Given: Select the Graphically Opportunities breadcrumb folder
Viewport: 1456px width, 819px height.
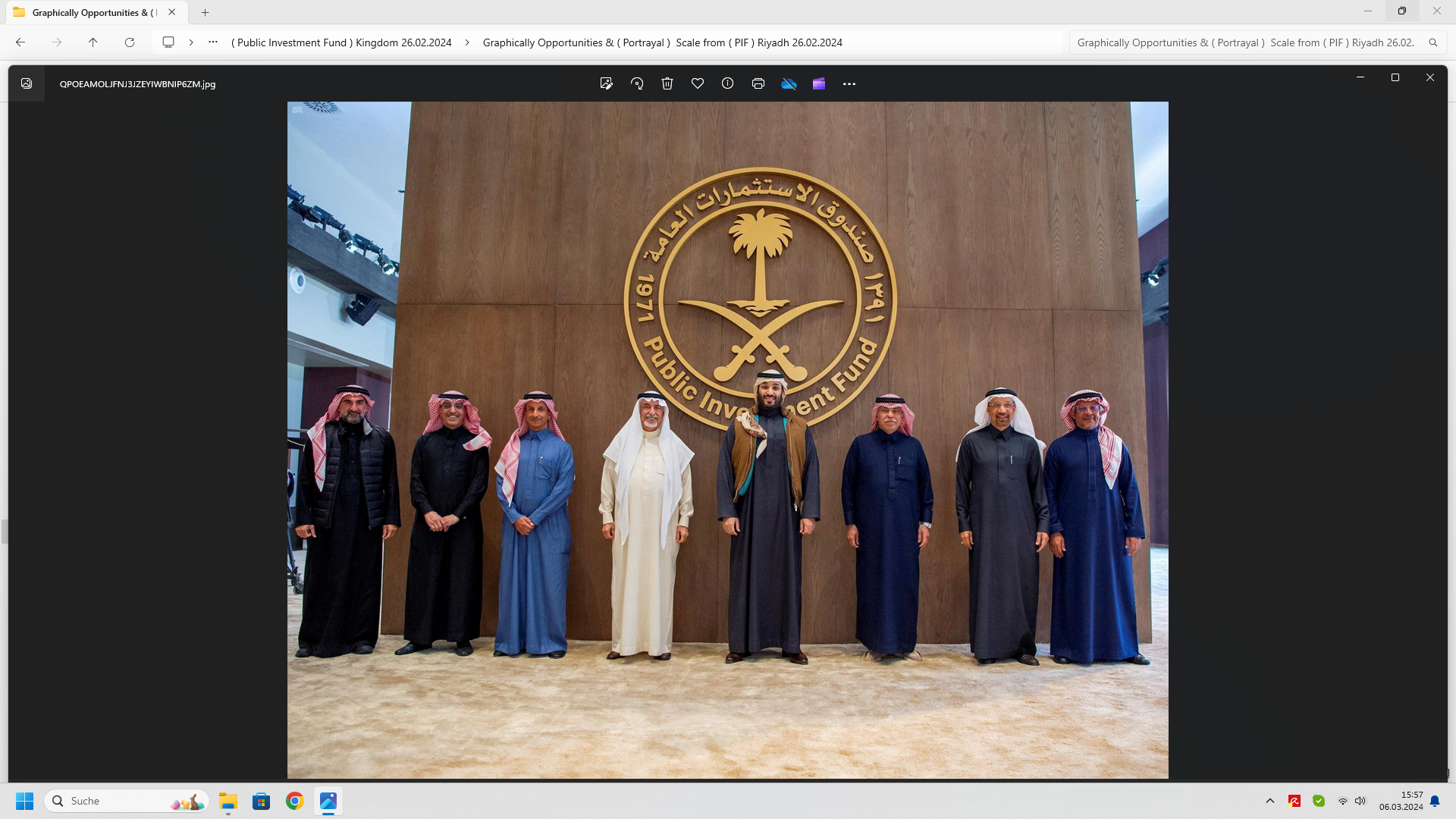Looking at the screenshot, I should pyautogui.click(x=663, y=42).
